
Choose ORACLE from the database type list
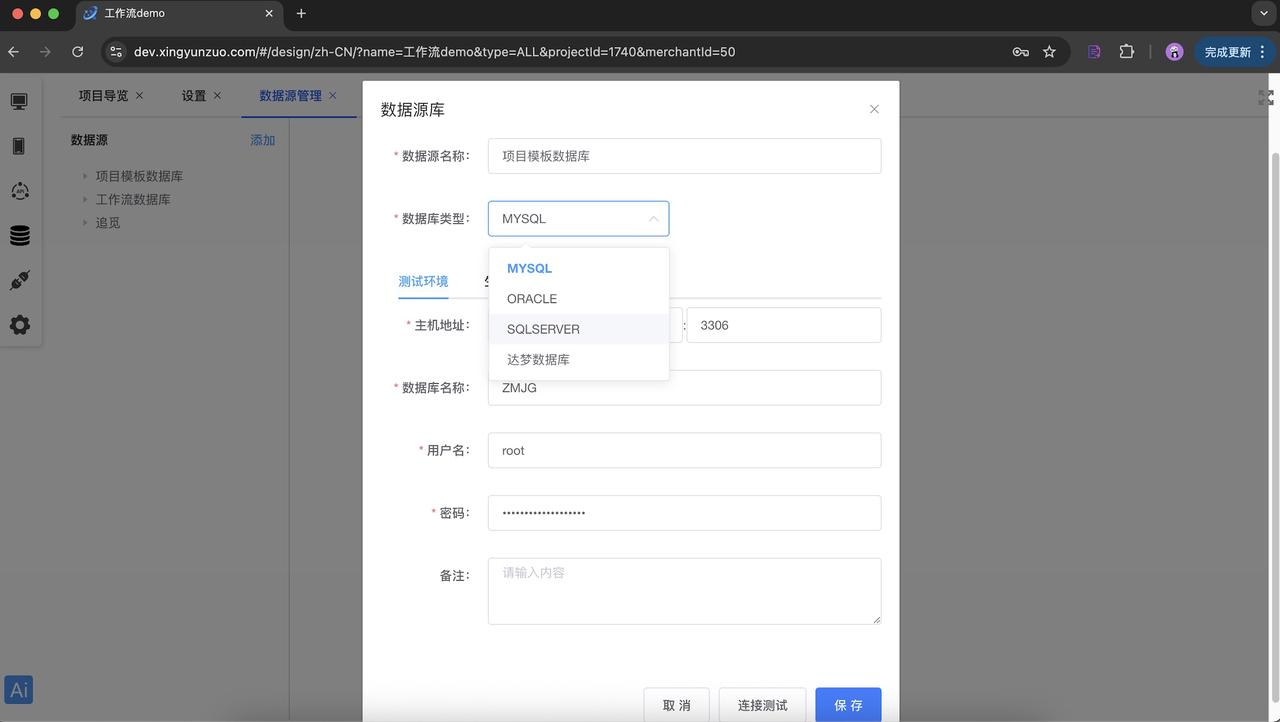[532, 299]
